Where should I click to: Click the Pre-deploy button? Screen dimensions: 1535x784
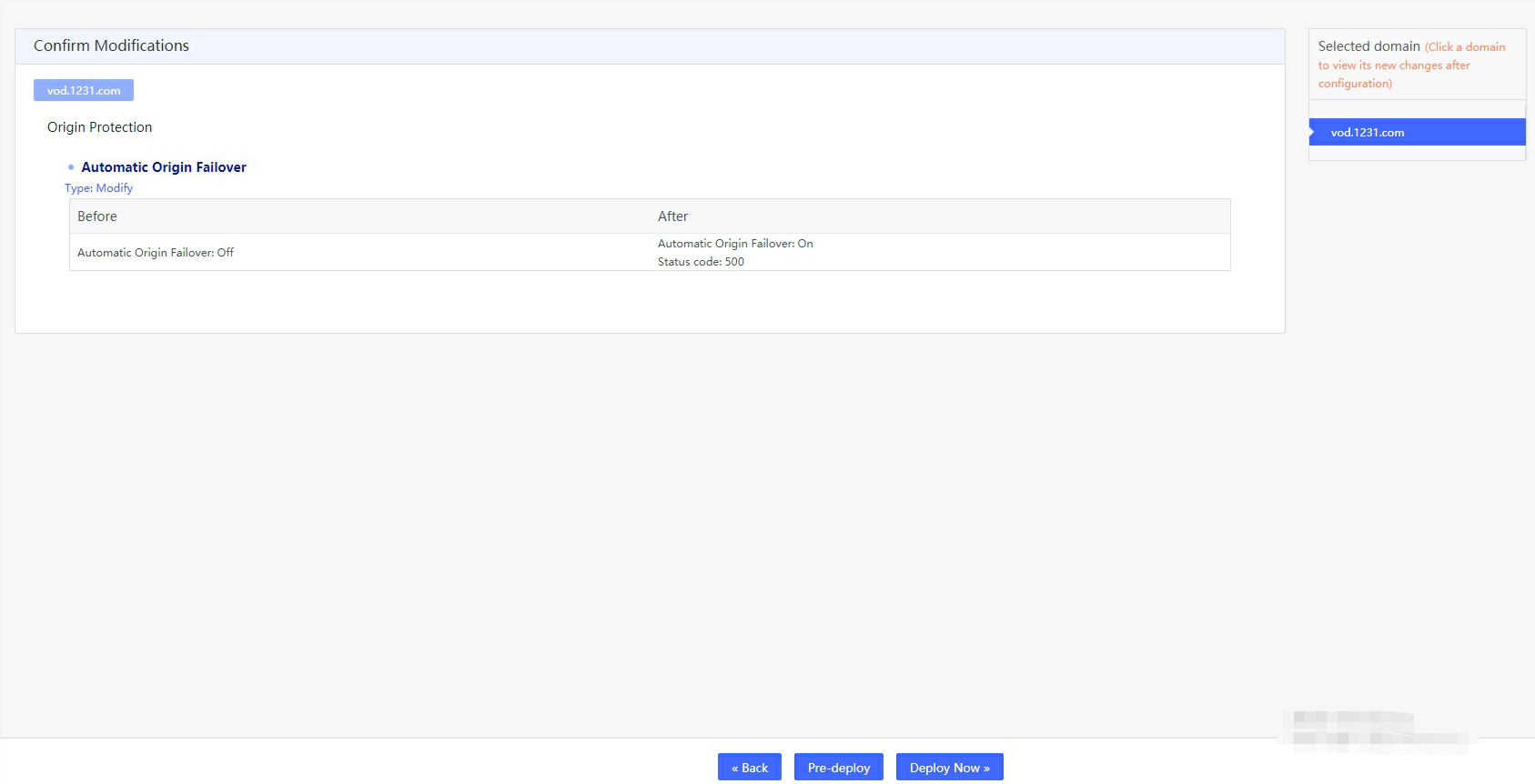click(x=838, y=767)
